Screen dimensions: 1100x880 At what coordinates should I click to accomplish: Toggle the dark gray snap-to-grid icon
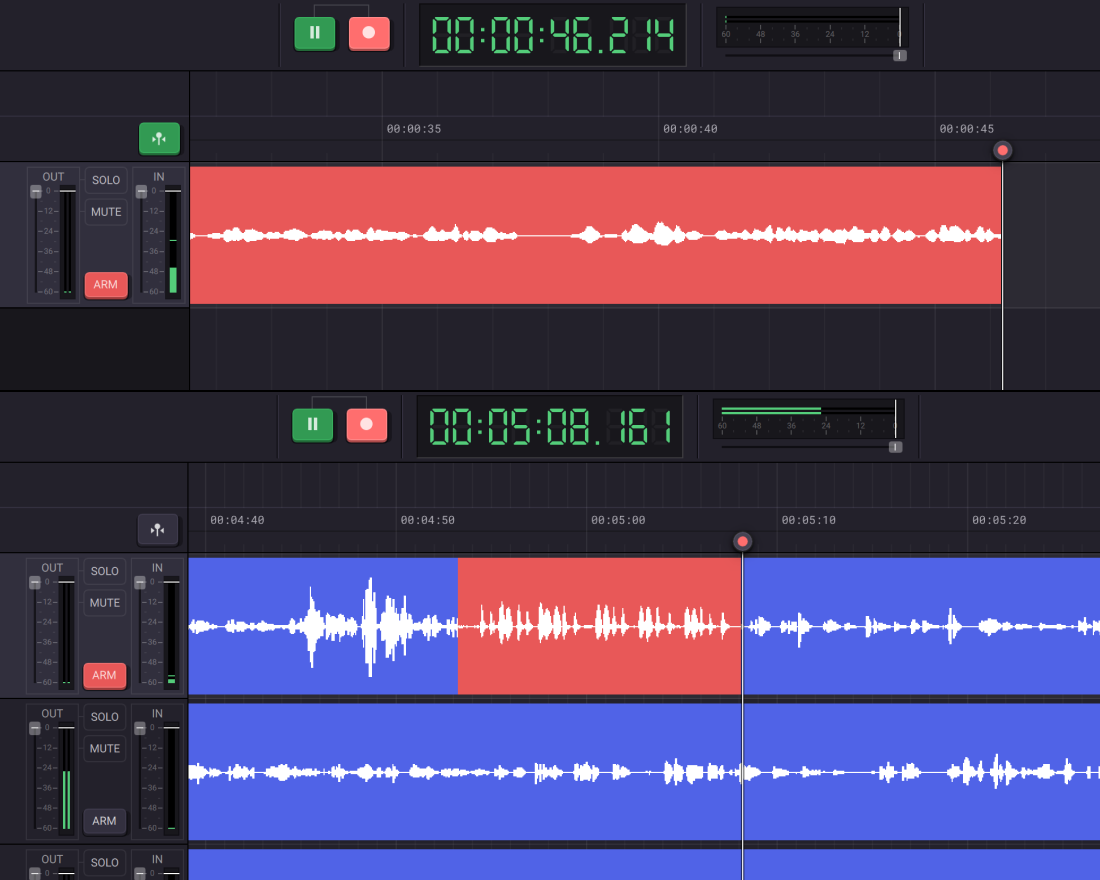coord(158,530)
